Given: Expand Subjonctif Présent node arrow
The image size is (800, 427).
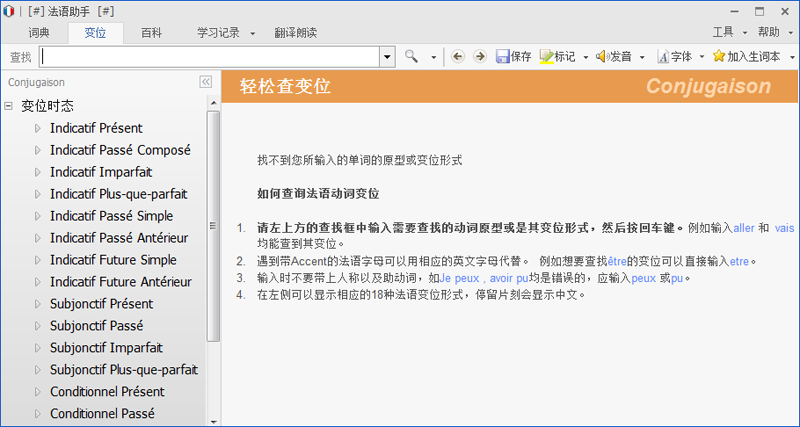Looking at the screenshot, I should (x=38, y=304).
